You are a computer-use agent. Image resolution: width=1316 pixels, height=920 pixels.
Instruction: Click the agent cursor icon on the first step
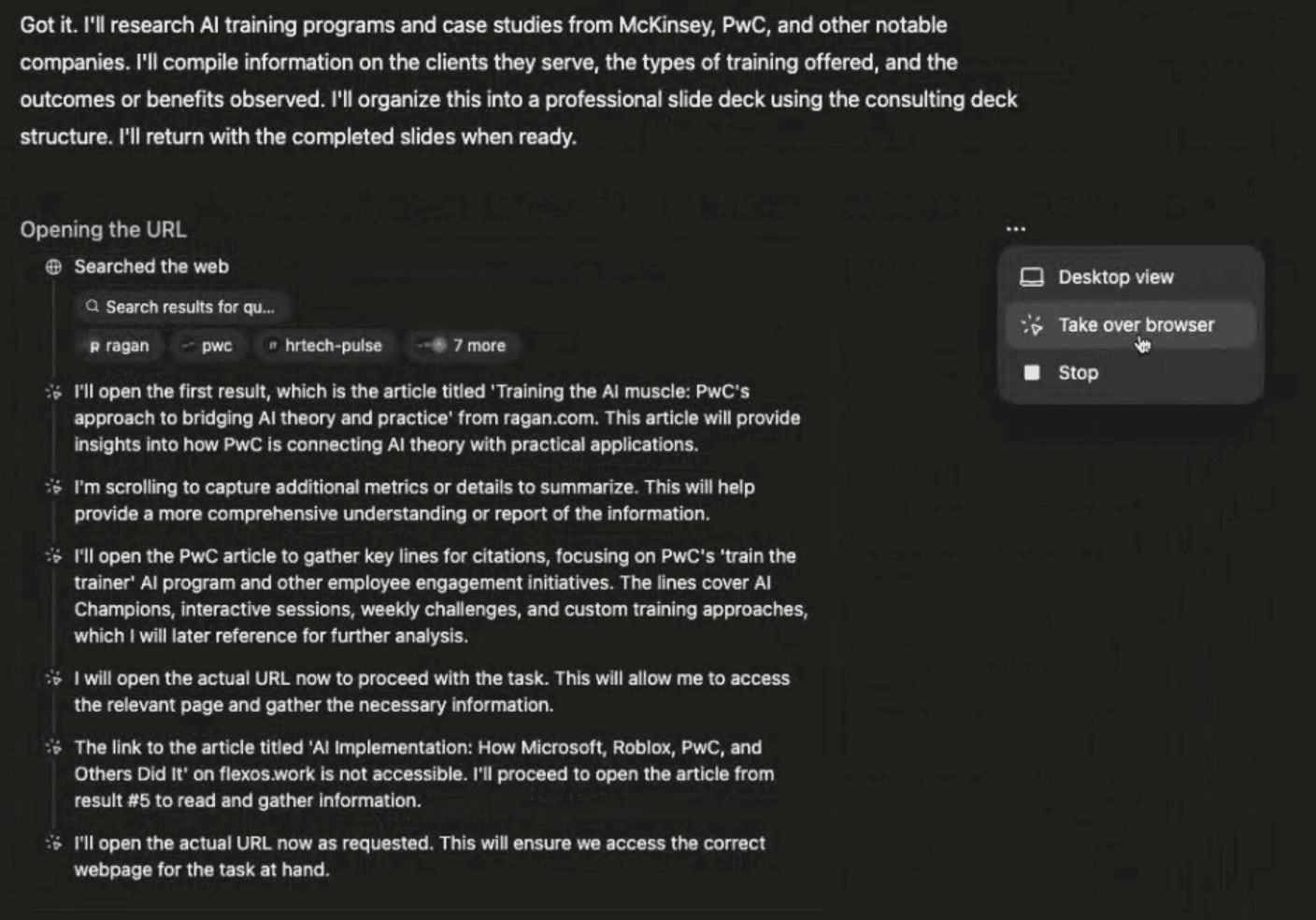(x=53, y=392)
